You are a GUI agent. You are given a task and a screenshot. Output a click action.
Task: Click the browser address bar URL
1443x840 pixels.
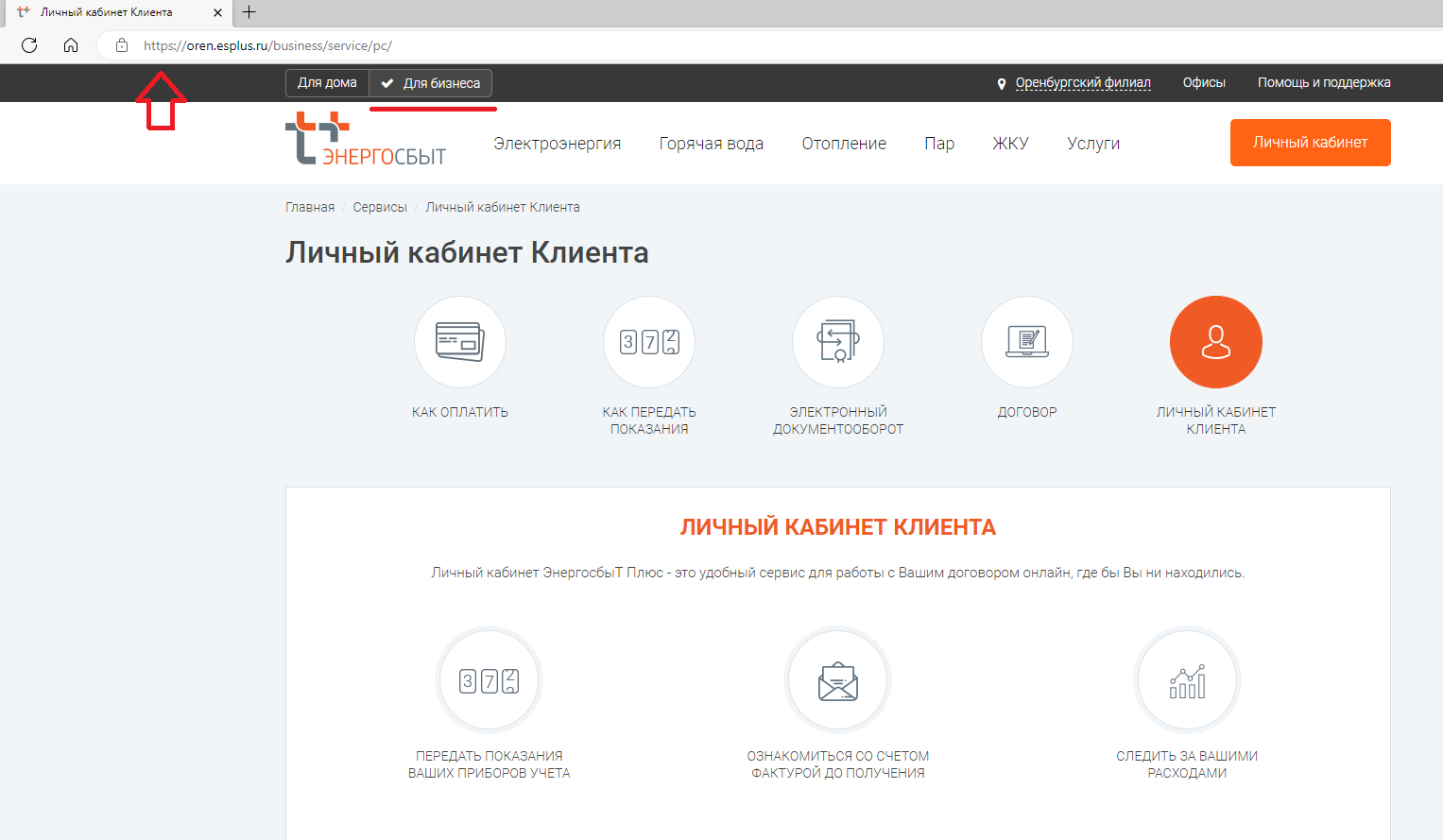click(x=267, y=45)
